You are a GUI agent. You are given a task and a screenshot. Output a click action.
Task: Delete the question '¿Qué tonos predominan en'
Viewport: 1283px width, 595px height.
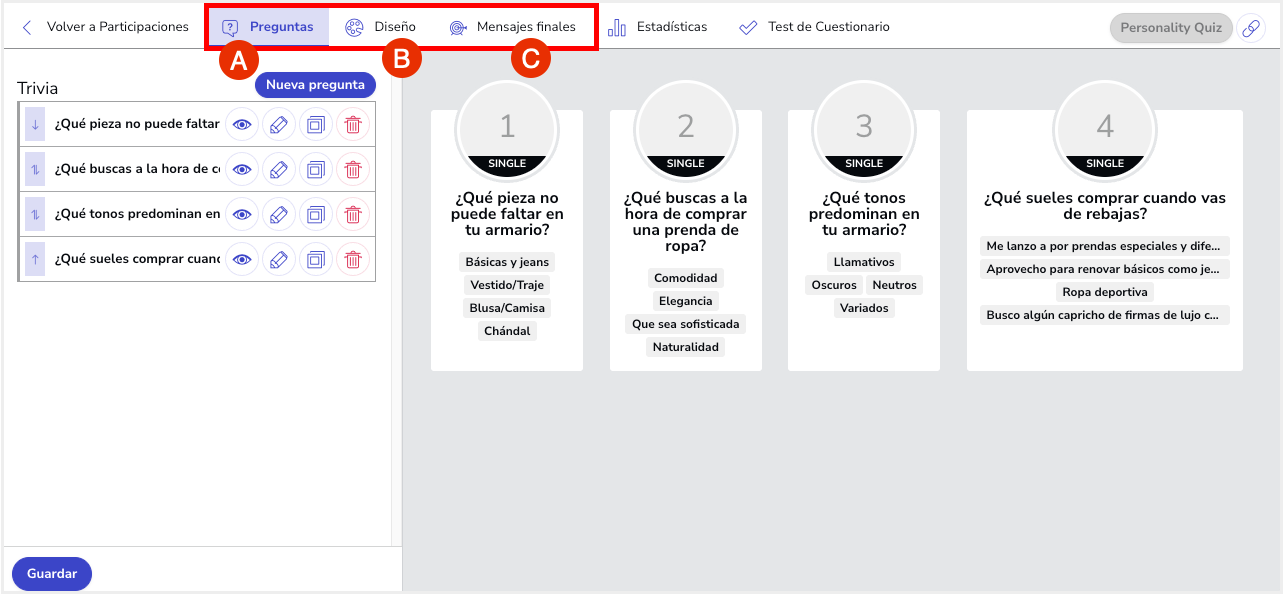tap(353, 214)
